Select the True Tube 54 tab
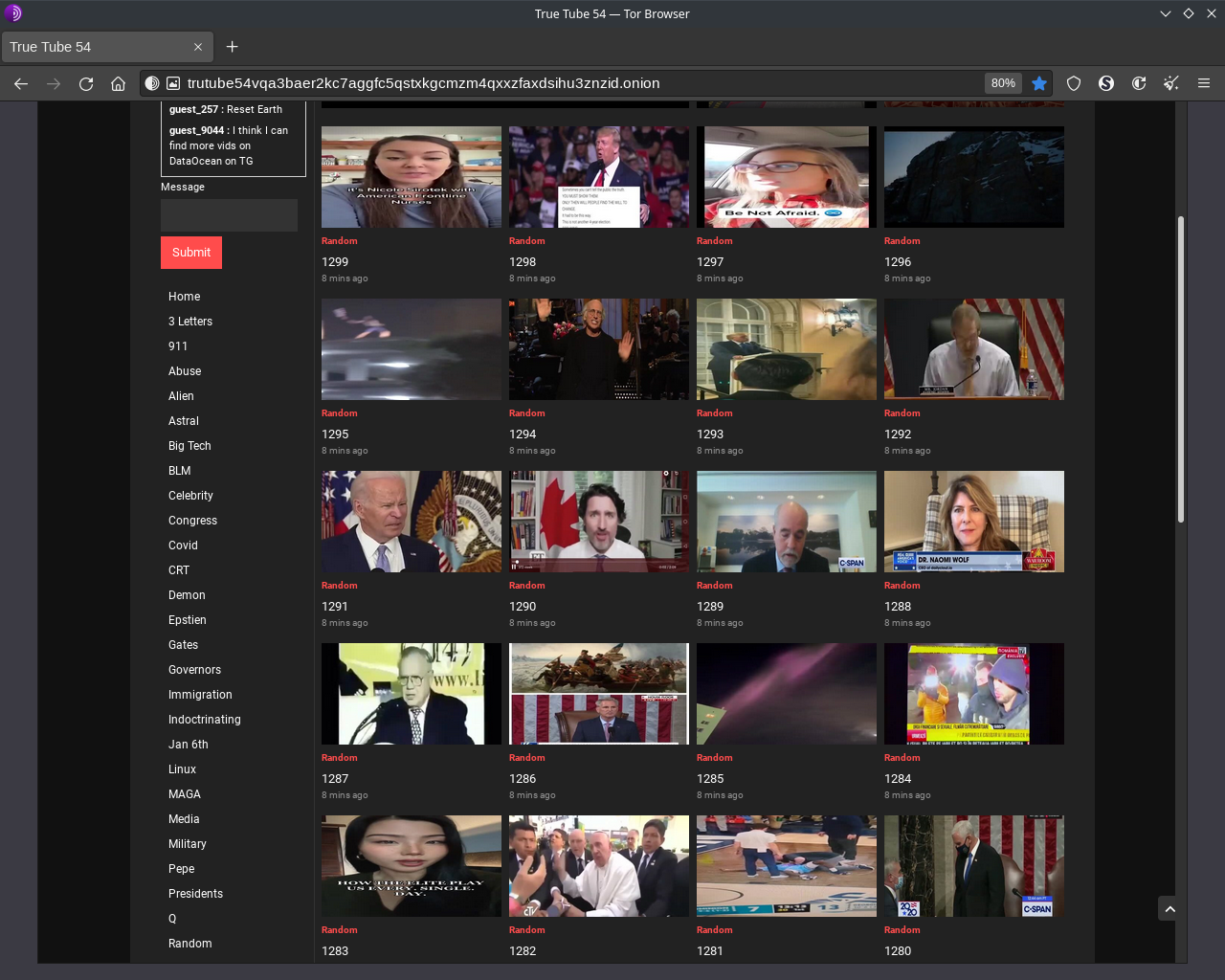The height and width of the screenshot is (980, 1225). (x=105, y=47)
